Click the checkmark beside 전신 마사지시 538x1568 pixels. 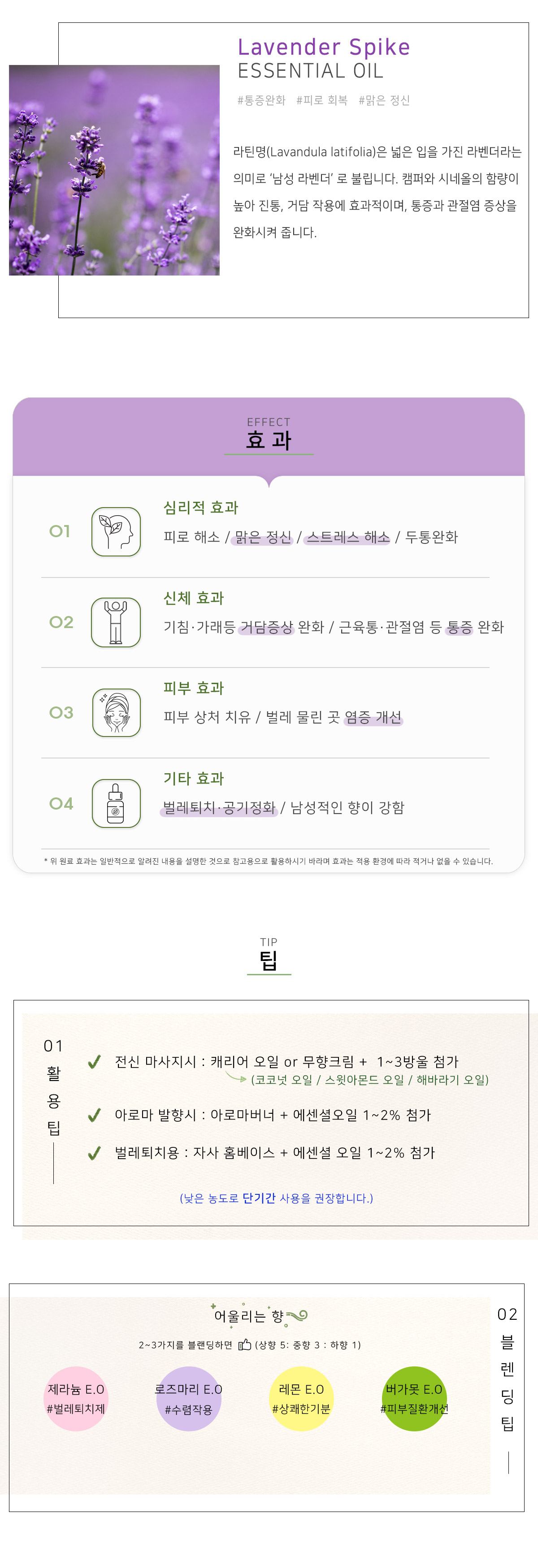pyautogui.click(x=94, y=1062)
